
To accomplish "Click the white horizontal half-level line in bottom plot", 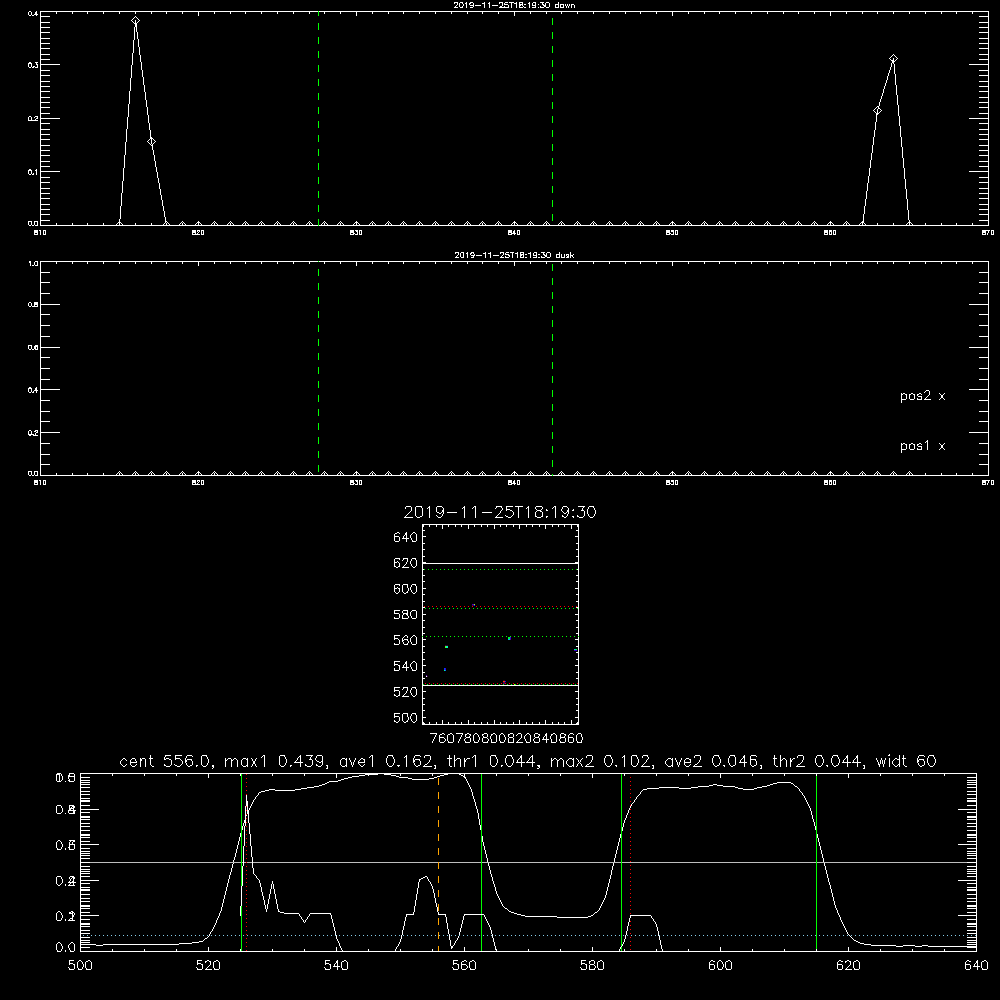I will coord(528,862).
